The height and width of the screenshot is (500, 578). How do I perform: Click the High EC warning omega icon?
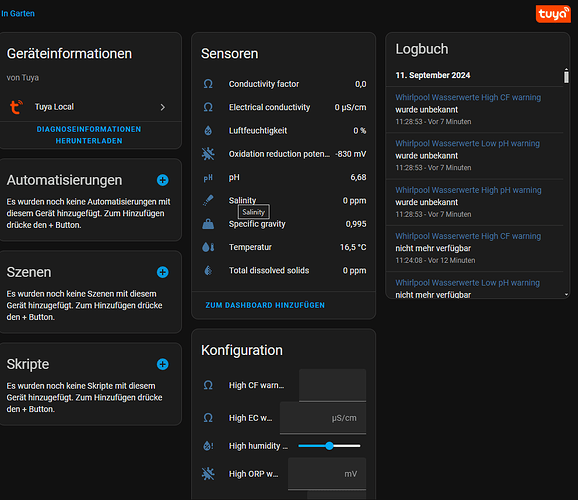click(208, 418)
